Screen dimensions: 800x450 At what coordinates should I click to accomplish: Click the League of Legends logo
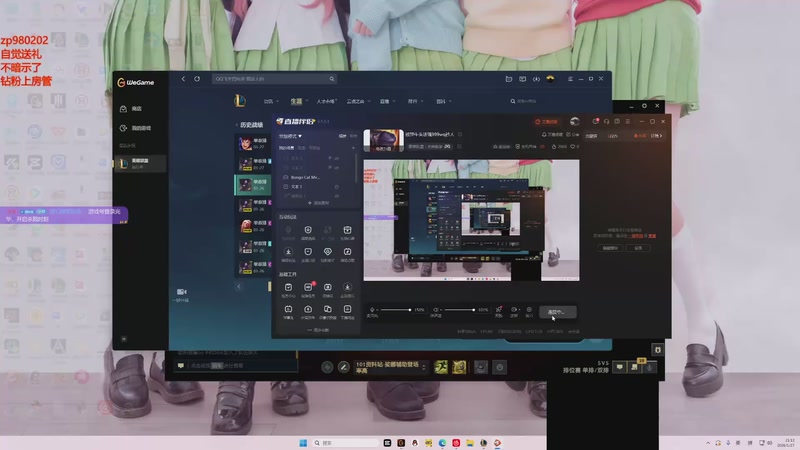tap(239, 101)
